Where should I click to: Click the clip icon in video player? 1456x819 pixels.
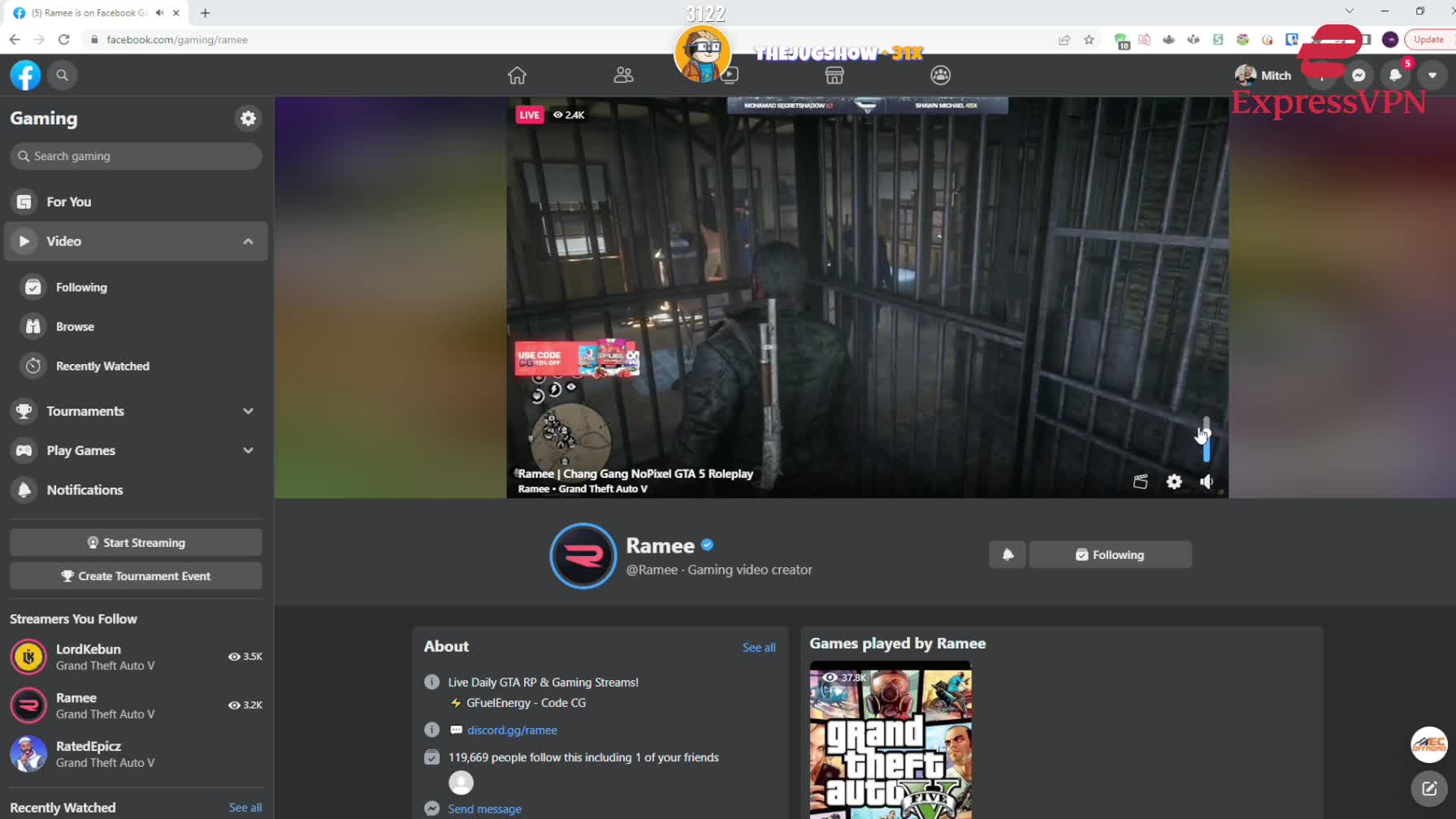coord(1141,482)
